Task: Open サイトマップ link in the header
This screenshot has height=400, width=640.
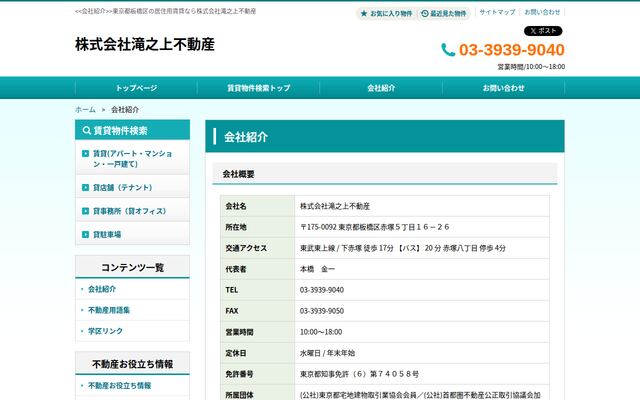Action: (x=497, y=12)
